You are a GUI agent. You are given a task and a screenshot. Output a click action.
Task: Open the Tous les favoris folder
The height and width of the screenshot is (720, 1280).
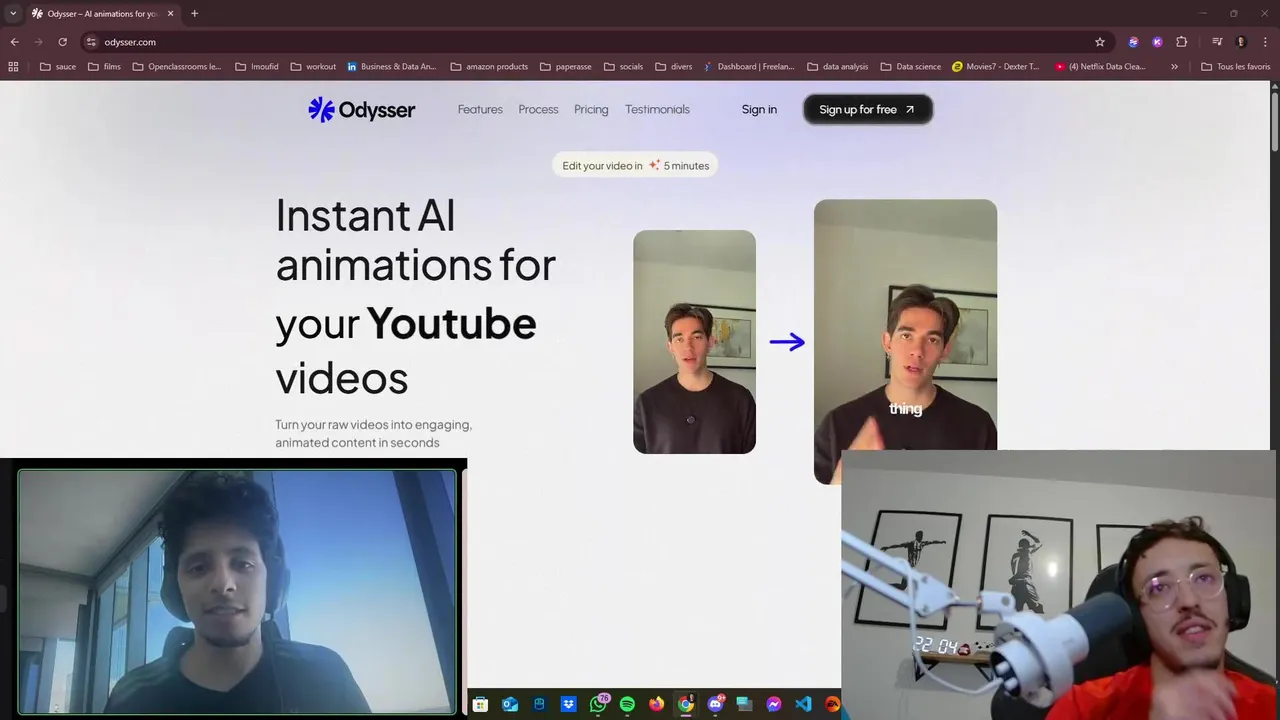click(x=1235, y=67)
